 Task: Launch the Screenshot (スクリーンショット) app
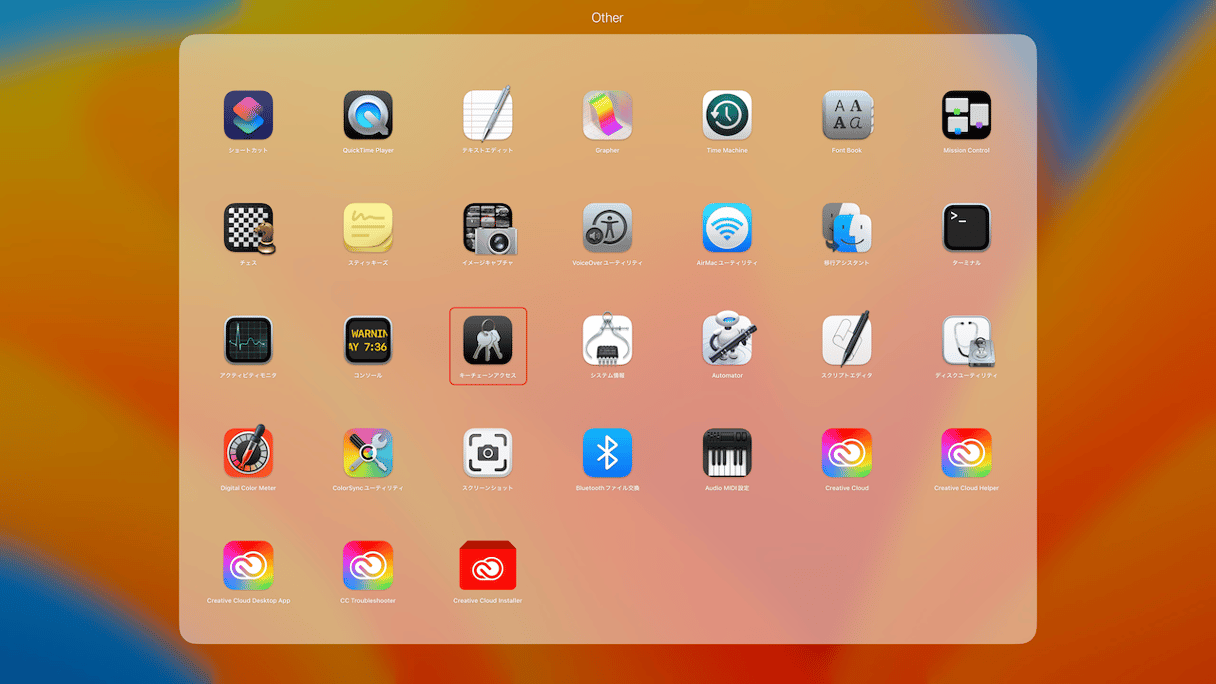click(x=488, y=453)
